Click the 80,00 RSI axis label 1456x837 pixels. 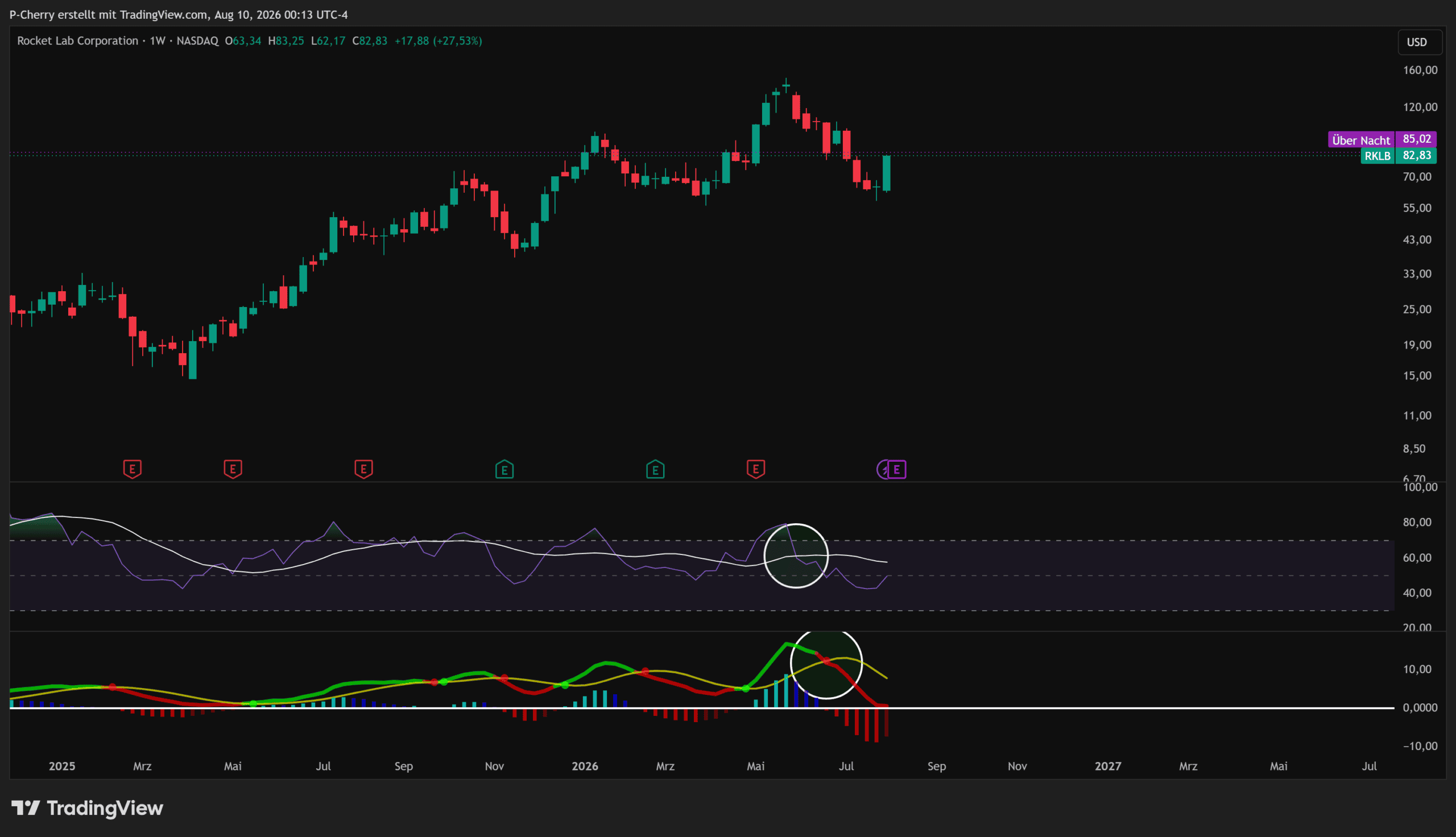coord(1417,523)
